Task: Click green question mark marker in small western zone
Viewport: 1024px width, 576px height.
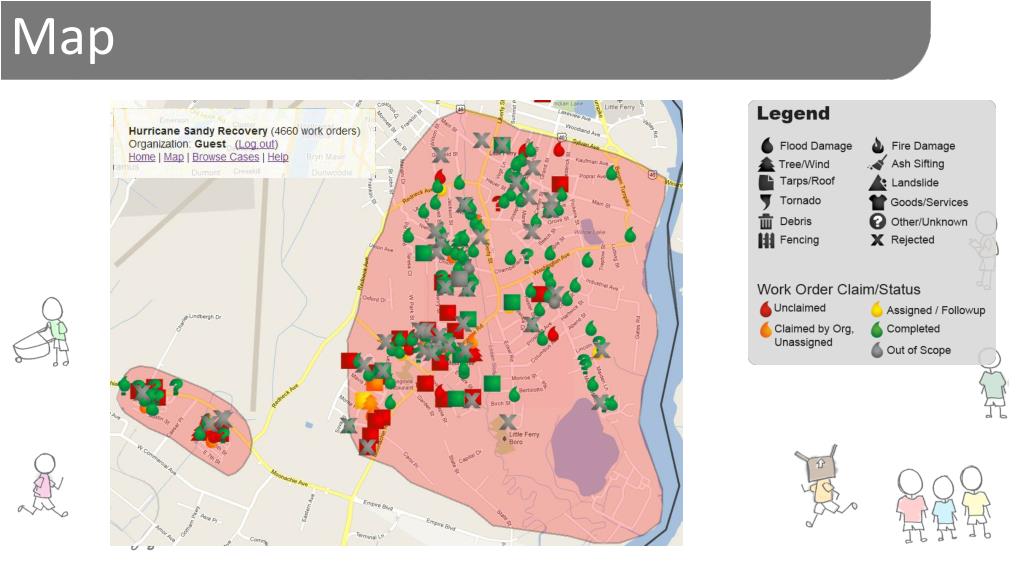Action: coord(176,387)
